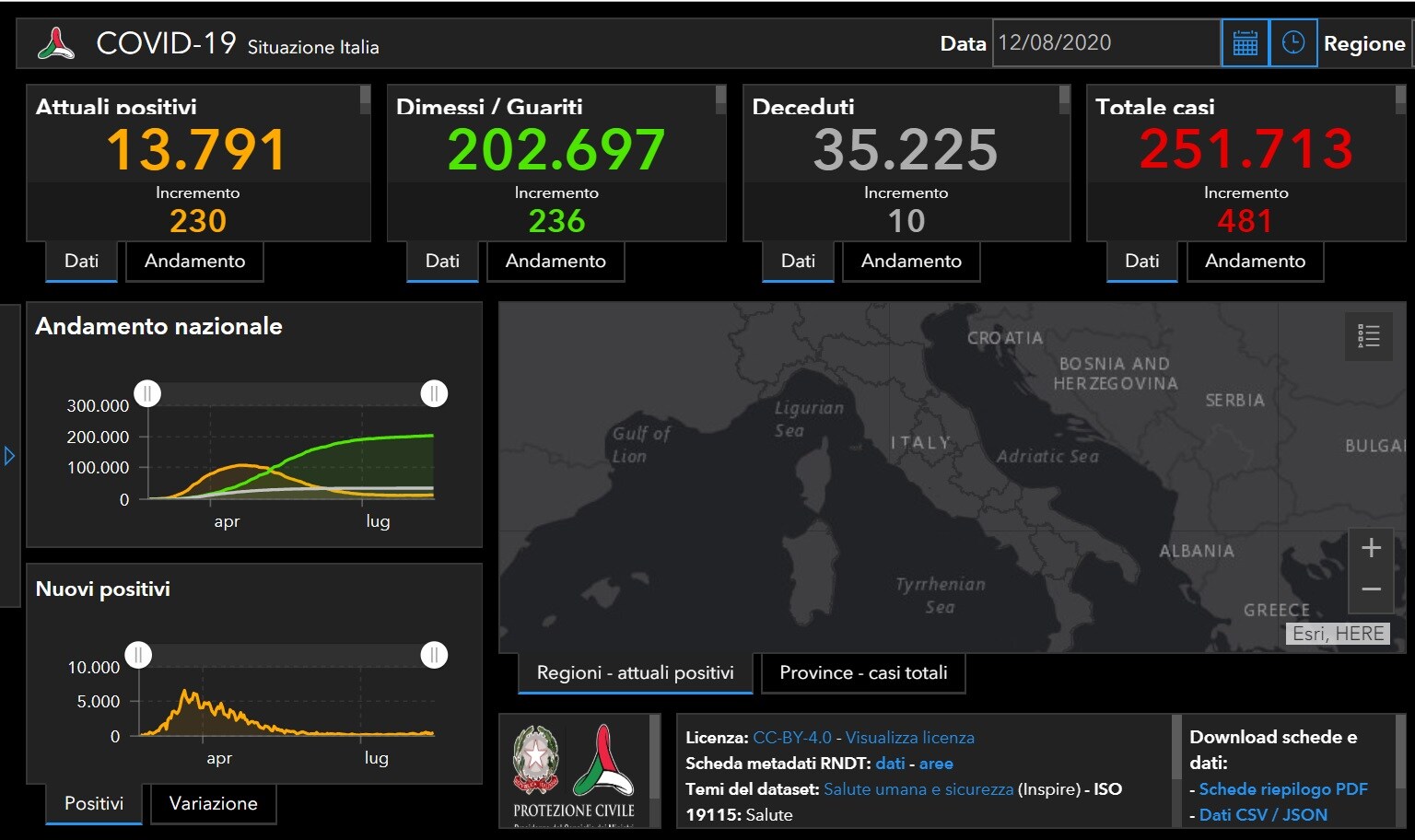Click the Deceduti panel scrollbar
The width and height of the screenshot is (1415, 840).
click(1065, 99)
